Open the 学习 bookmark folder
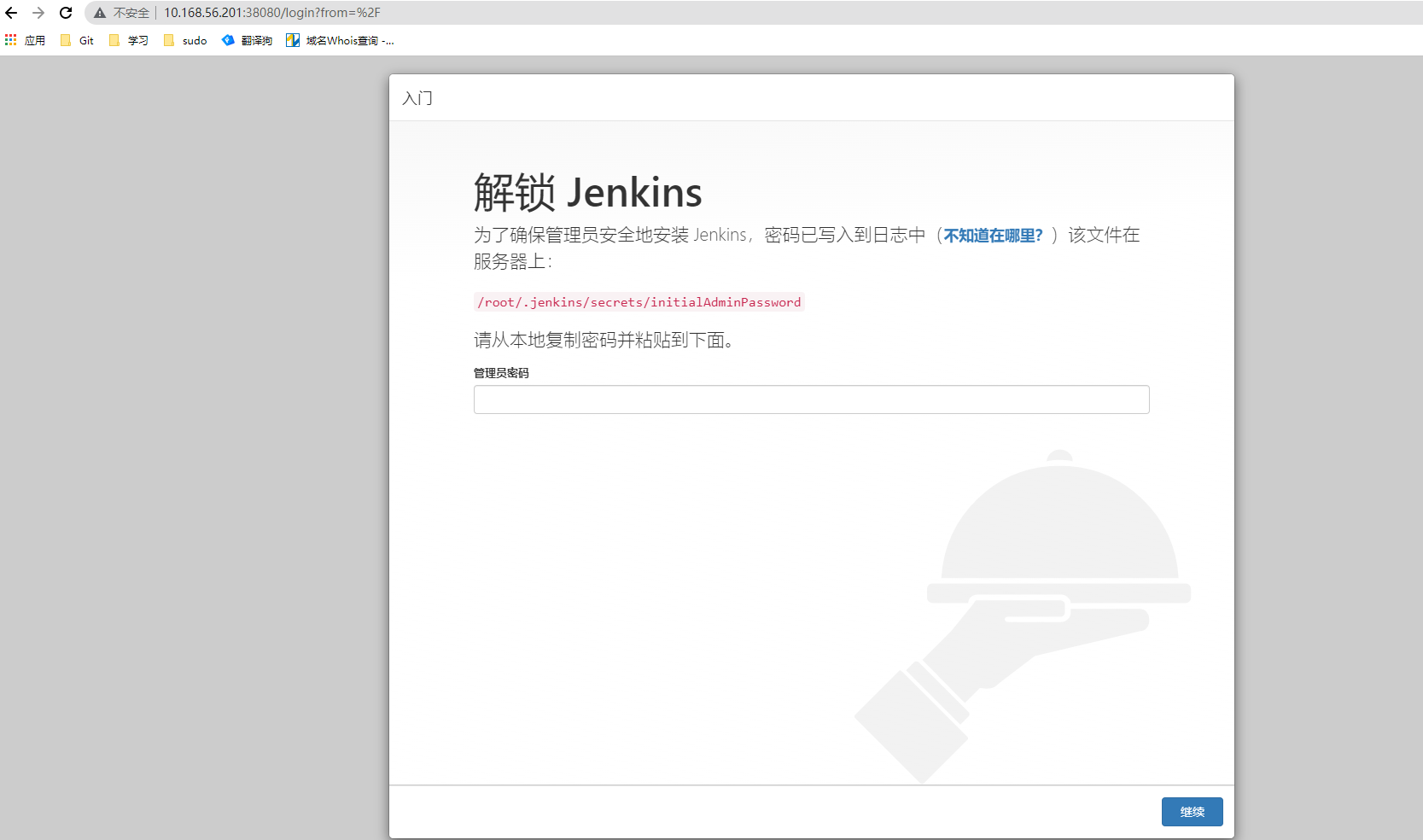The width and height of the screenshot is (1423, 840). coord(129,40)
